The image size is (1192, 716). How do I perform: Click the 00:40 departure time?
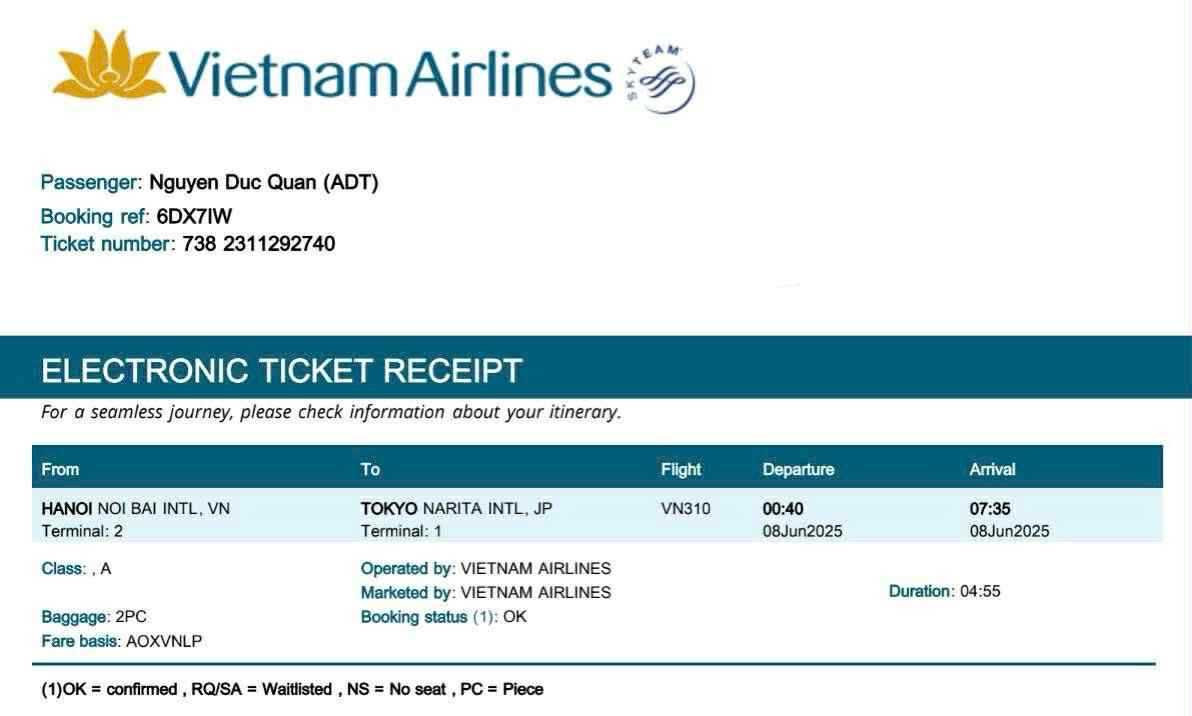[x=783, y=509]
